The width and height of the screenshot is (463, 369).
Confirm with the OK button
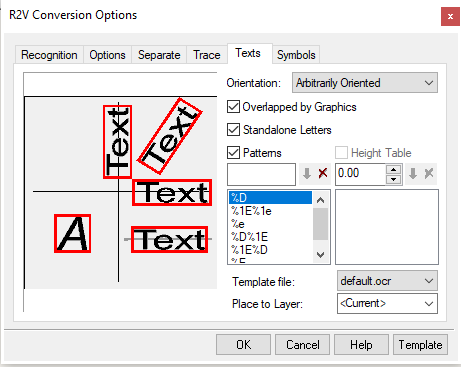coord(243,345)
